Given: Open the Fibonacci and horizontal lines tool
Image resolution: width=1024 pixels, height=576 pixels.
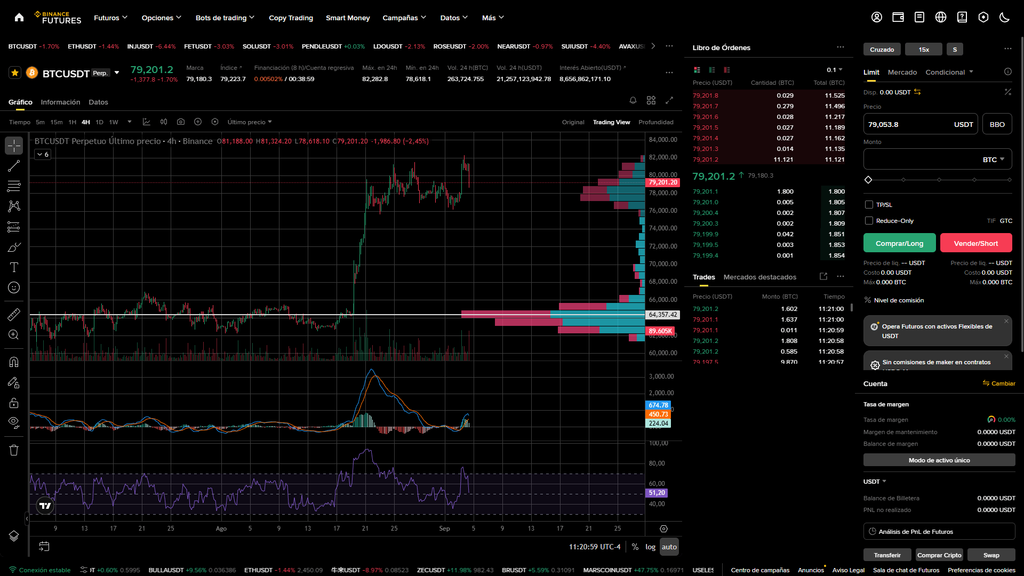Looking at the screenshot, I should (x=14, y=186).
